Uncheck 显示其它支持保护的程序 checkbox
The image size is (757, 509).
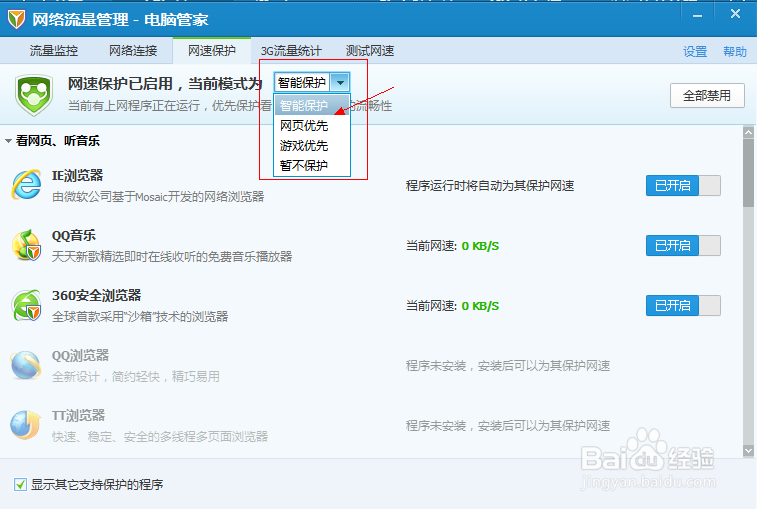20,484
